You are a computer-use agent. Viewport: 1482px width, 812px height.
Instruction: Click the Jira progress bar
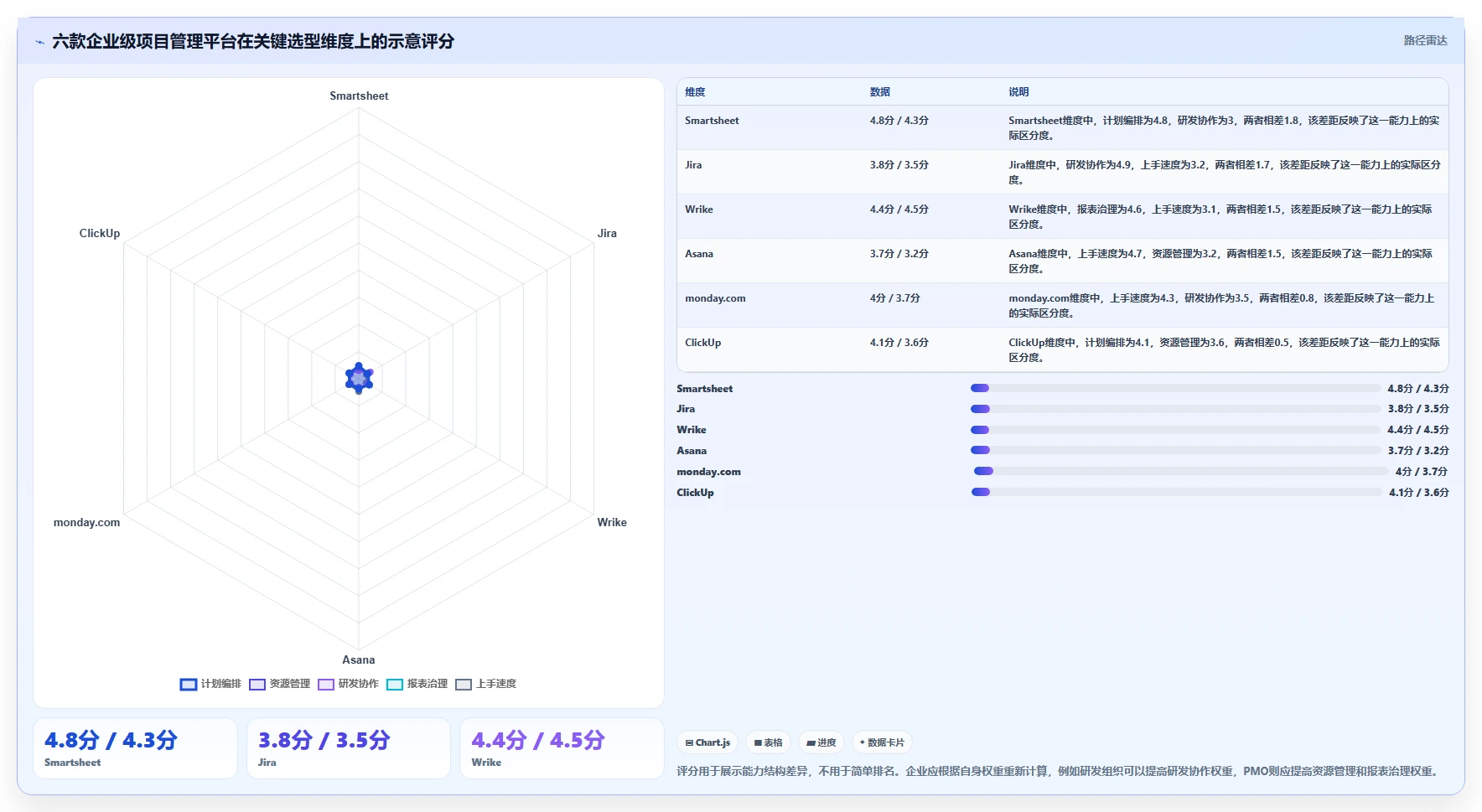coord(1175,409)
